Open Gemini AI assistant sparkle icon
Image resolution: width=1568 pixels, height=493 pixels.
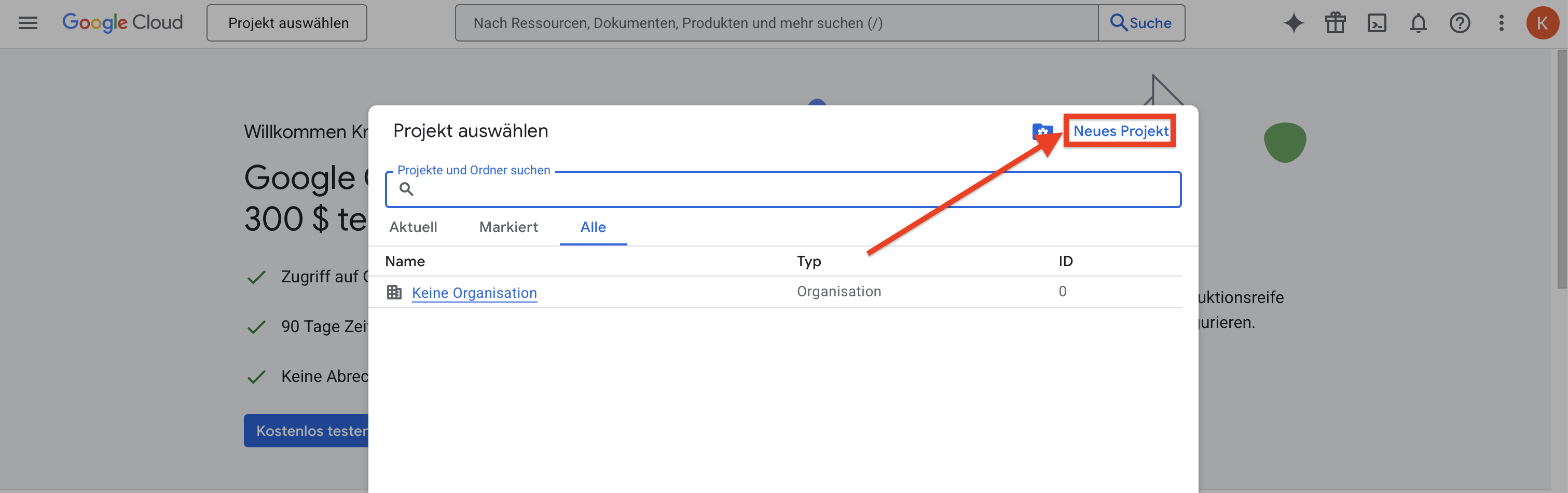click(x=1294, y=23)
